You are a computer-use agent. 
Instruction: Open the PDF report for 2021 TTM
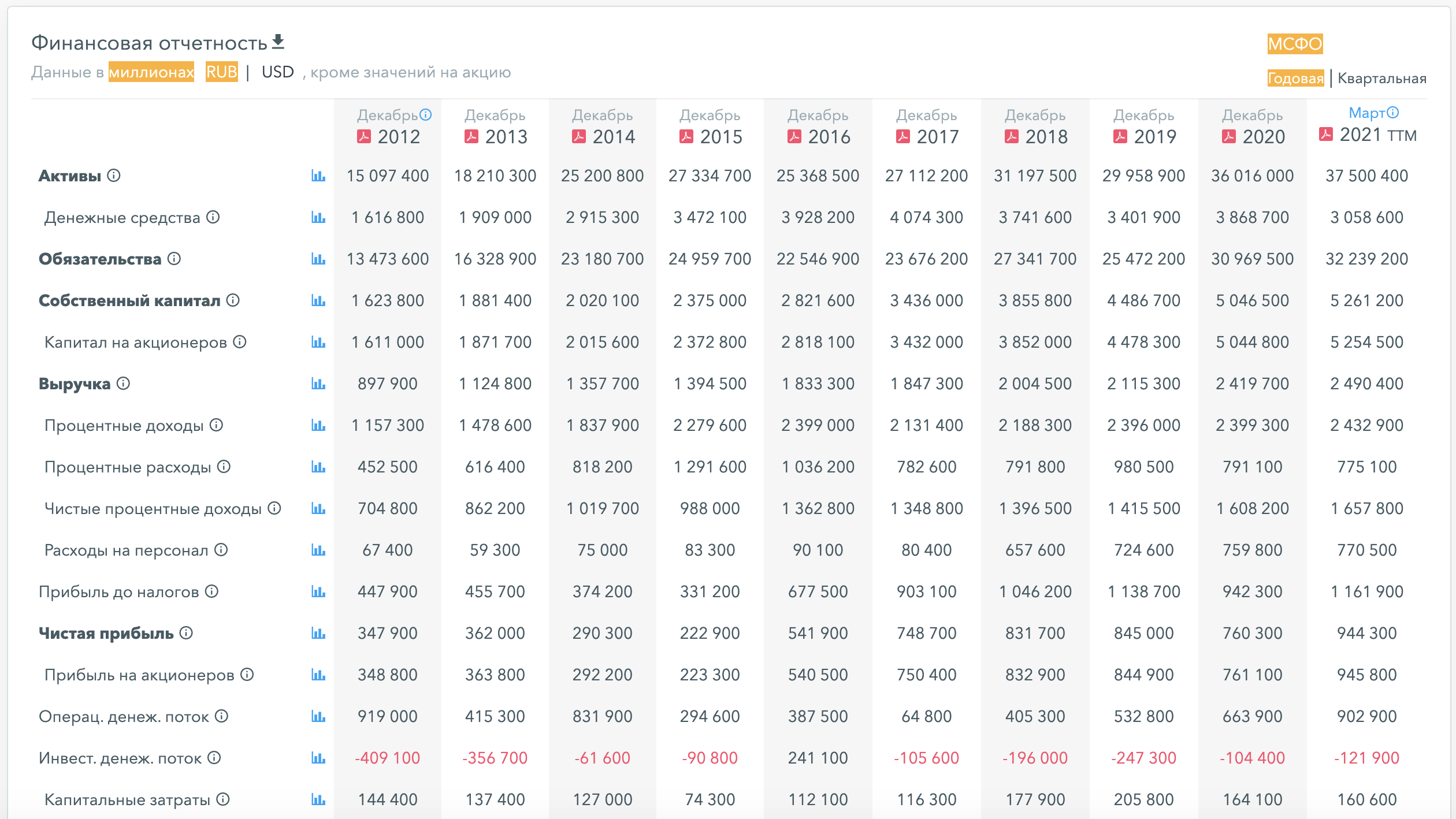(1326, 134)
